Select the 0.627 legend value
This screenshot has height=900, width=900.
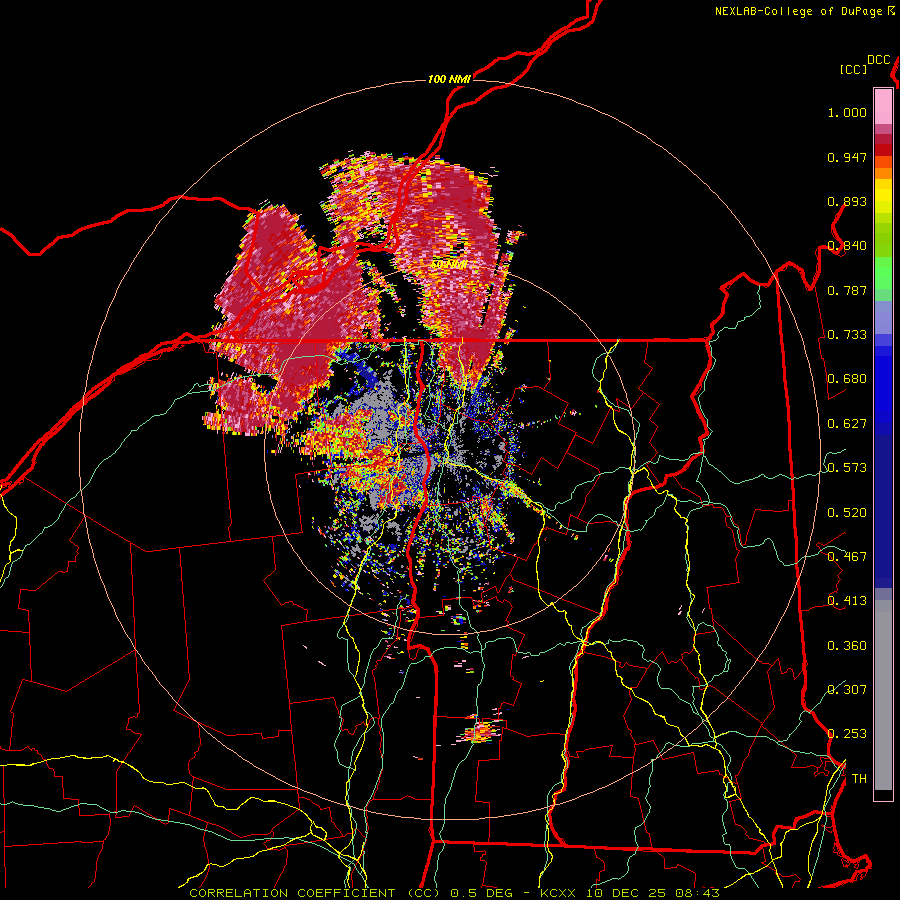[847, 424]
